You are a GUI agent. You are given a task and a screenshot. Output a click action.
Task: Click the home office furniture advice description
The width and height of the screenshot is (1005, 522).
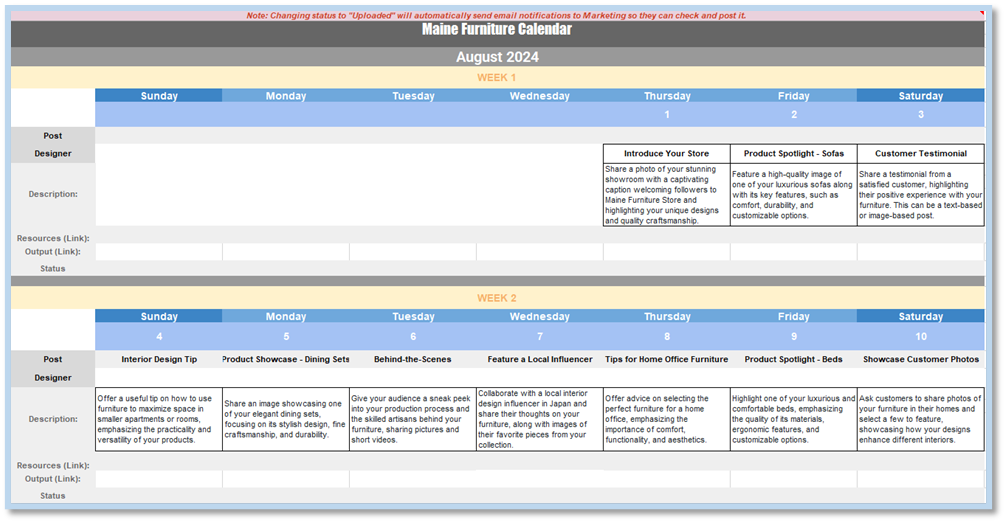click(667, 419)
